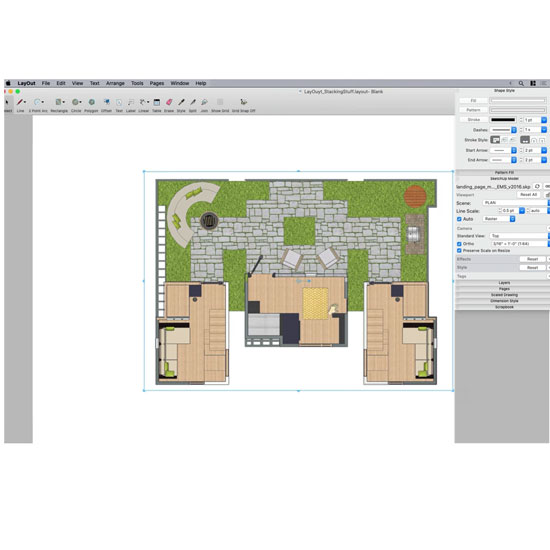Select the Split tool
This screenshot has width=550, height=550.
(x=193, y=102)
